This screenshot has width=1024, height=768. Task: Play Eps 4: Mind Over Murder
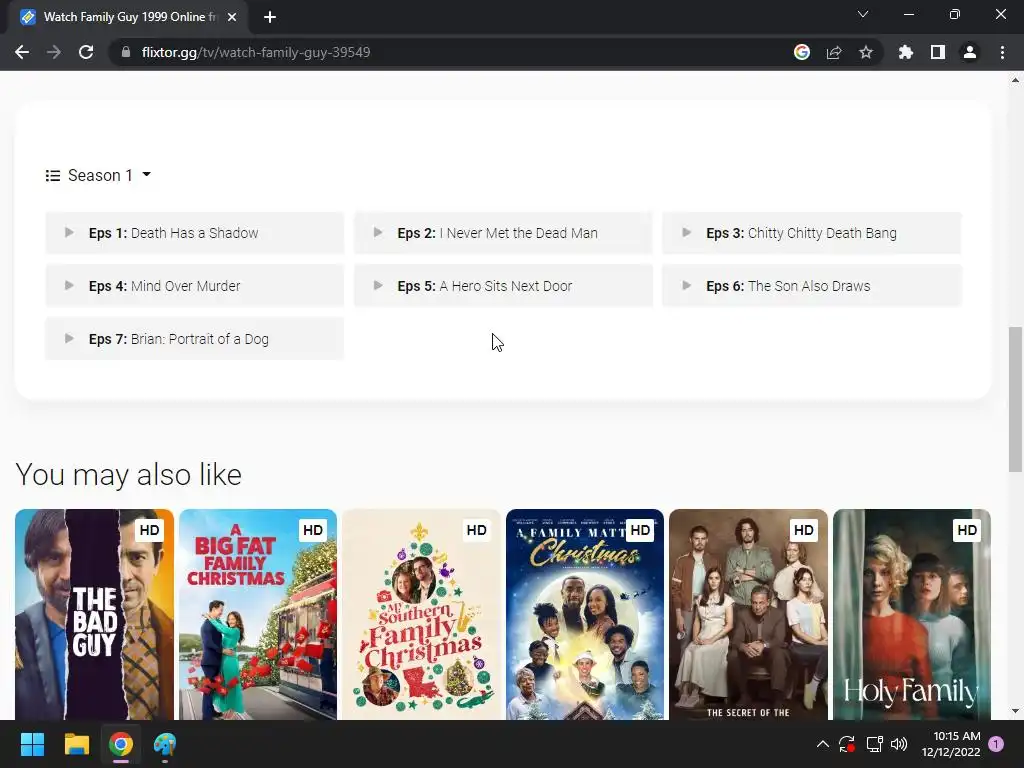click(195, 285)
